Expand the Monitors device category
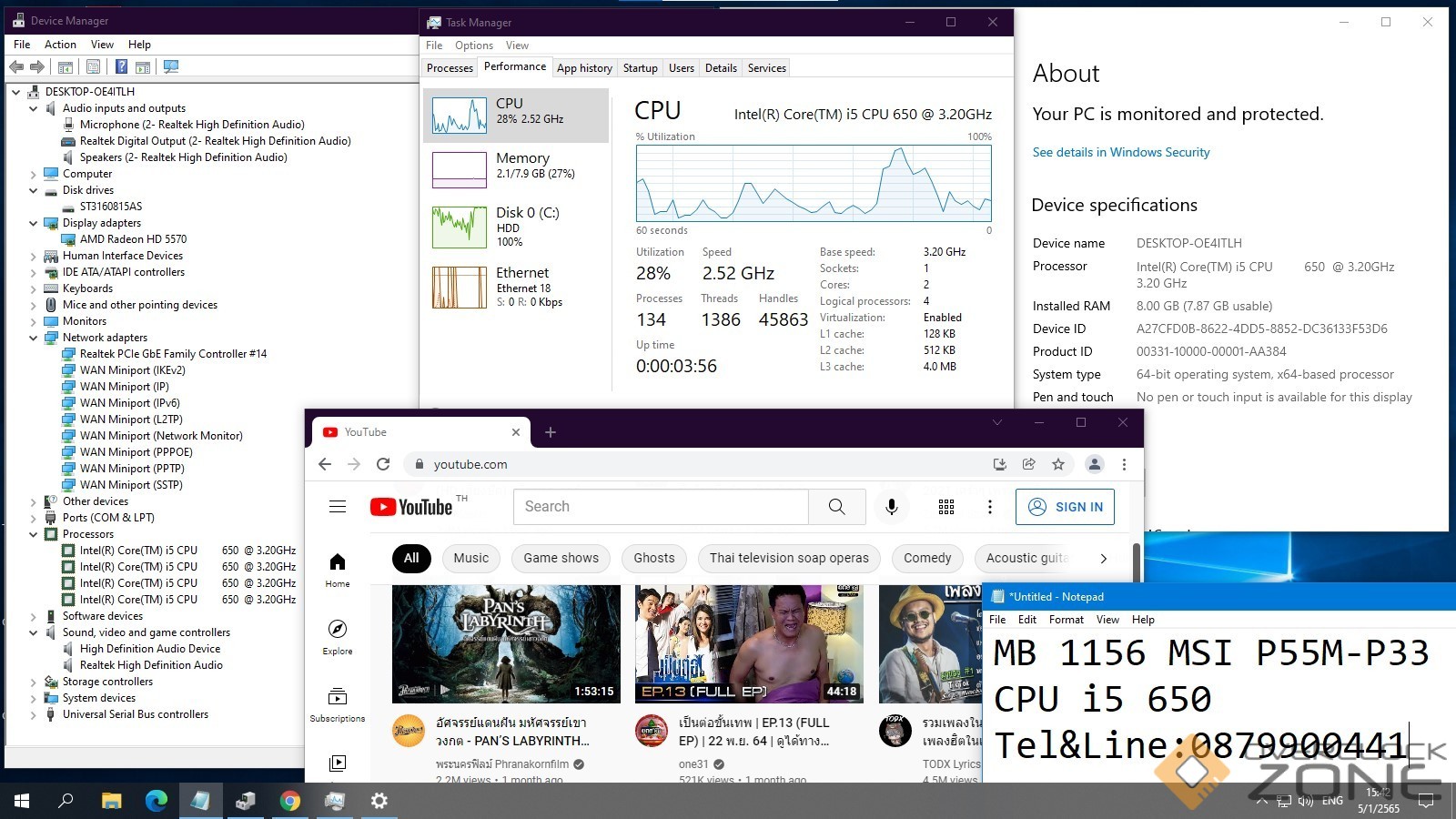 [34, 321]
